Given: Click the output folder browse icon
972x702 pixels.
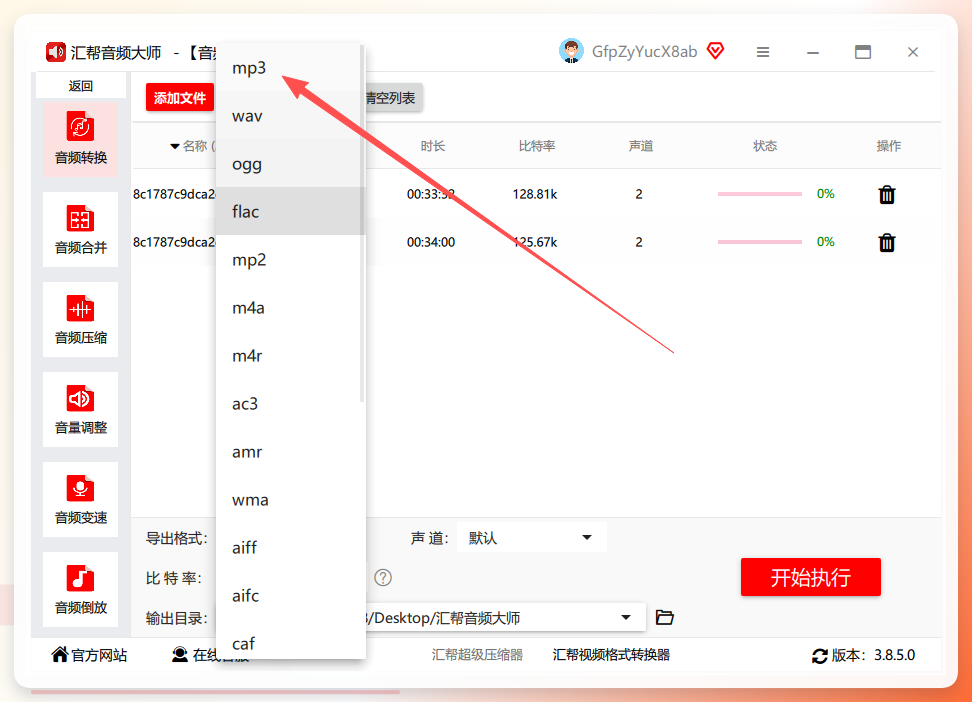Looking at the screenshot, I should point(665,618).
